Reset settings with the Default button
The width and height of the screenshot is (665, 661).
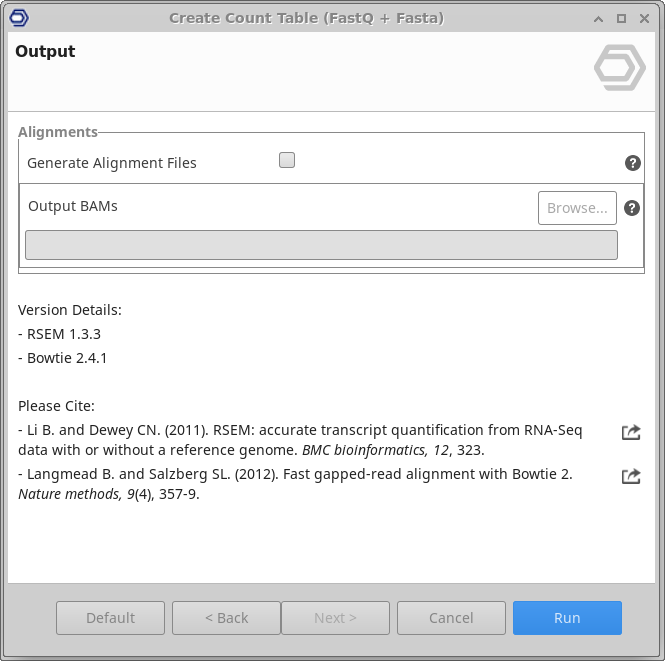[110, 618]
